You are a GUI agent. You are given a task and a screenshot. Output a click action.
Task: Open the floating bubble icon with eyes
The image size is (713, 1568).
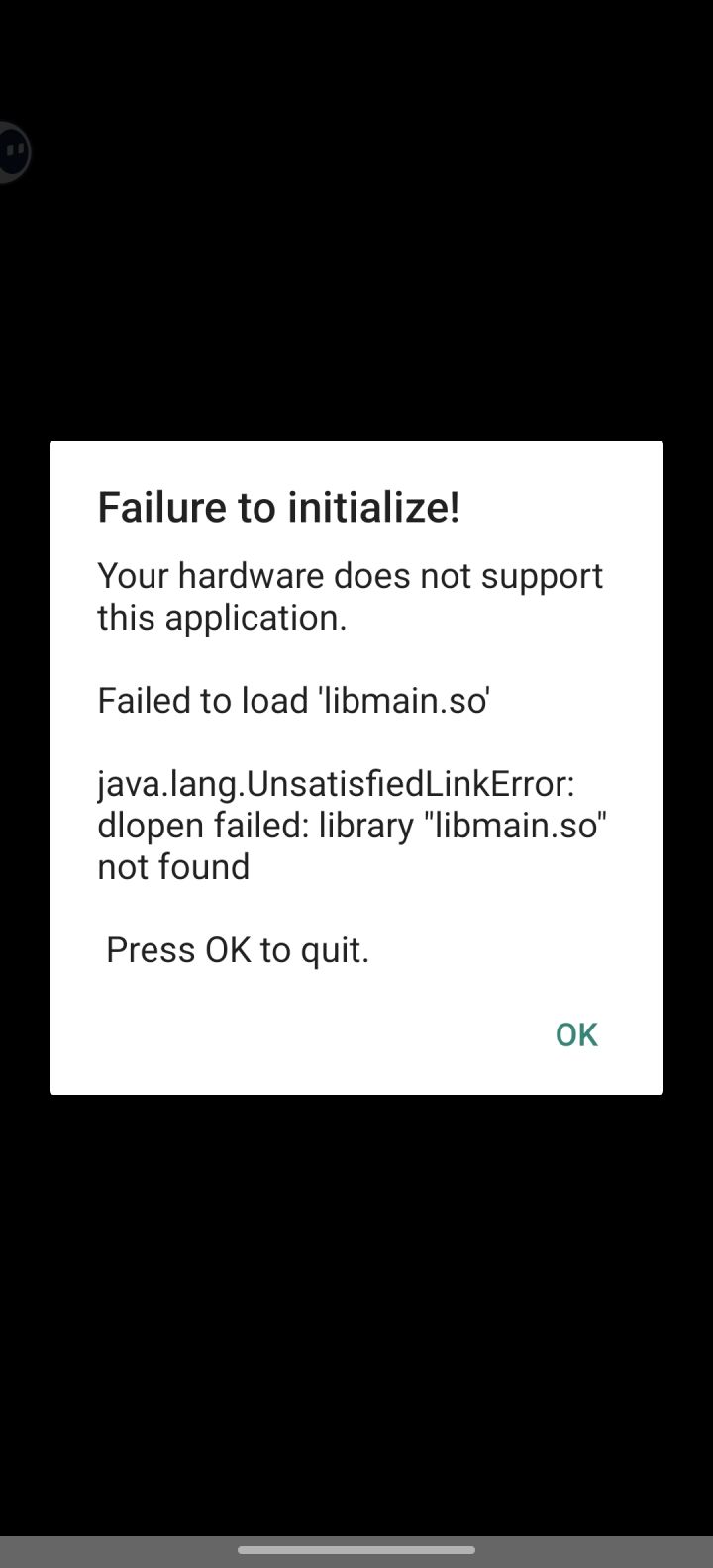(x=13, y=151)
